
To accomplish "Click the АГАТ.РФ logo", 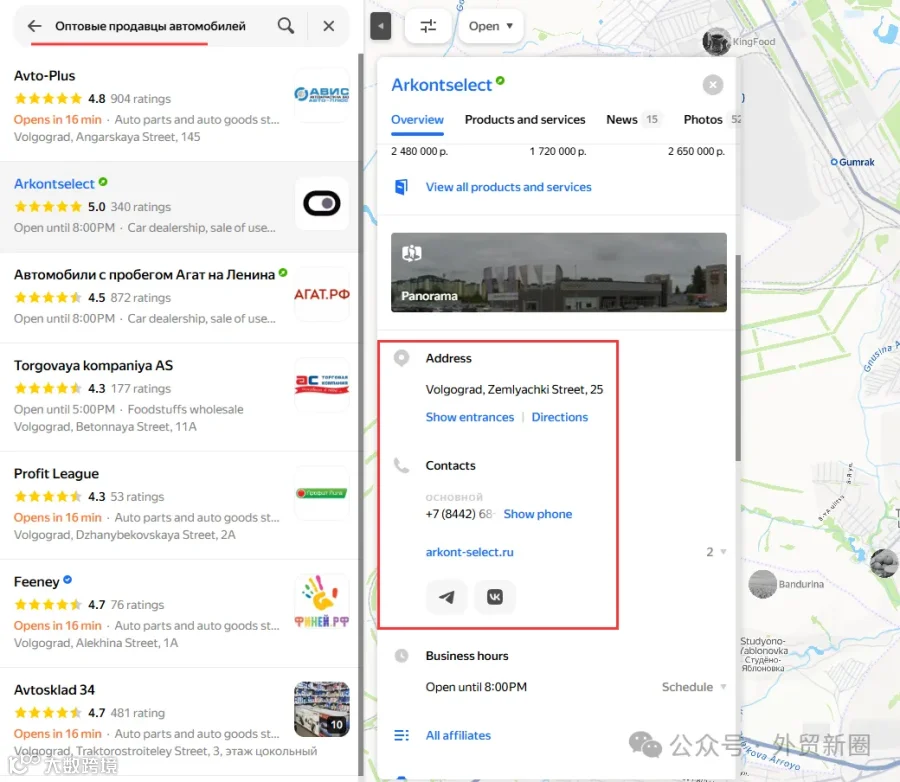I will point(321,294).
